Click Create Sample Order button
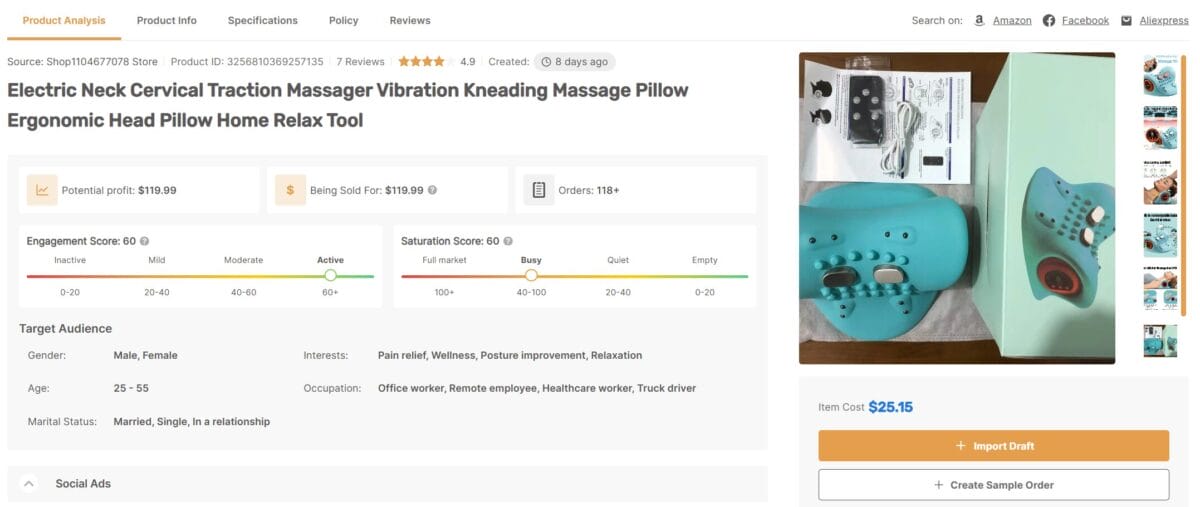Screen dimensions: 1200x507 [x=993, y=485]
